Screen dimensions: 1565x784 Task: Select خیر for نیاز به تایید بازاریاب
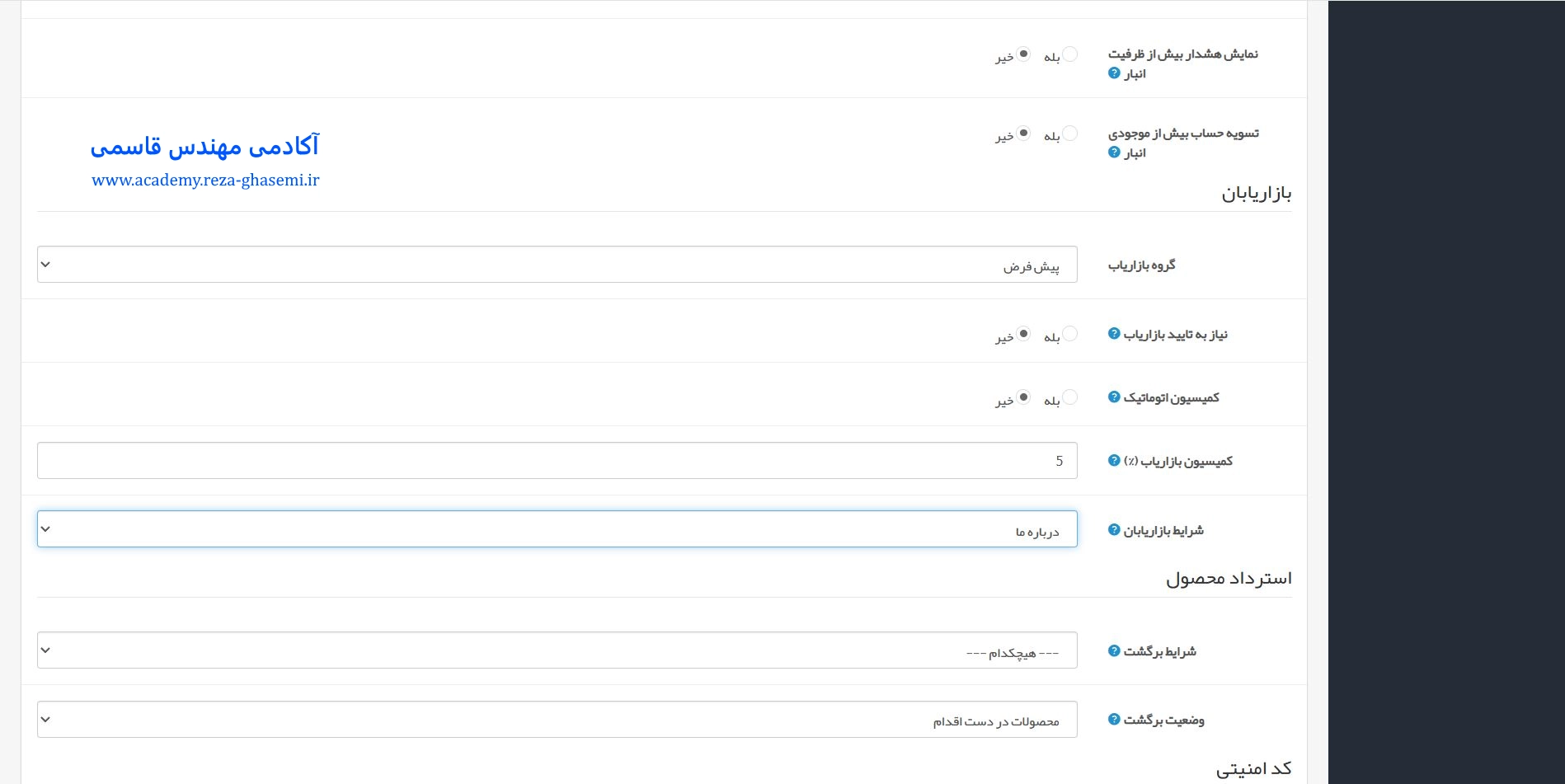coord(1023,334)
